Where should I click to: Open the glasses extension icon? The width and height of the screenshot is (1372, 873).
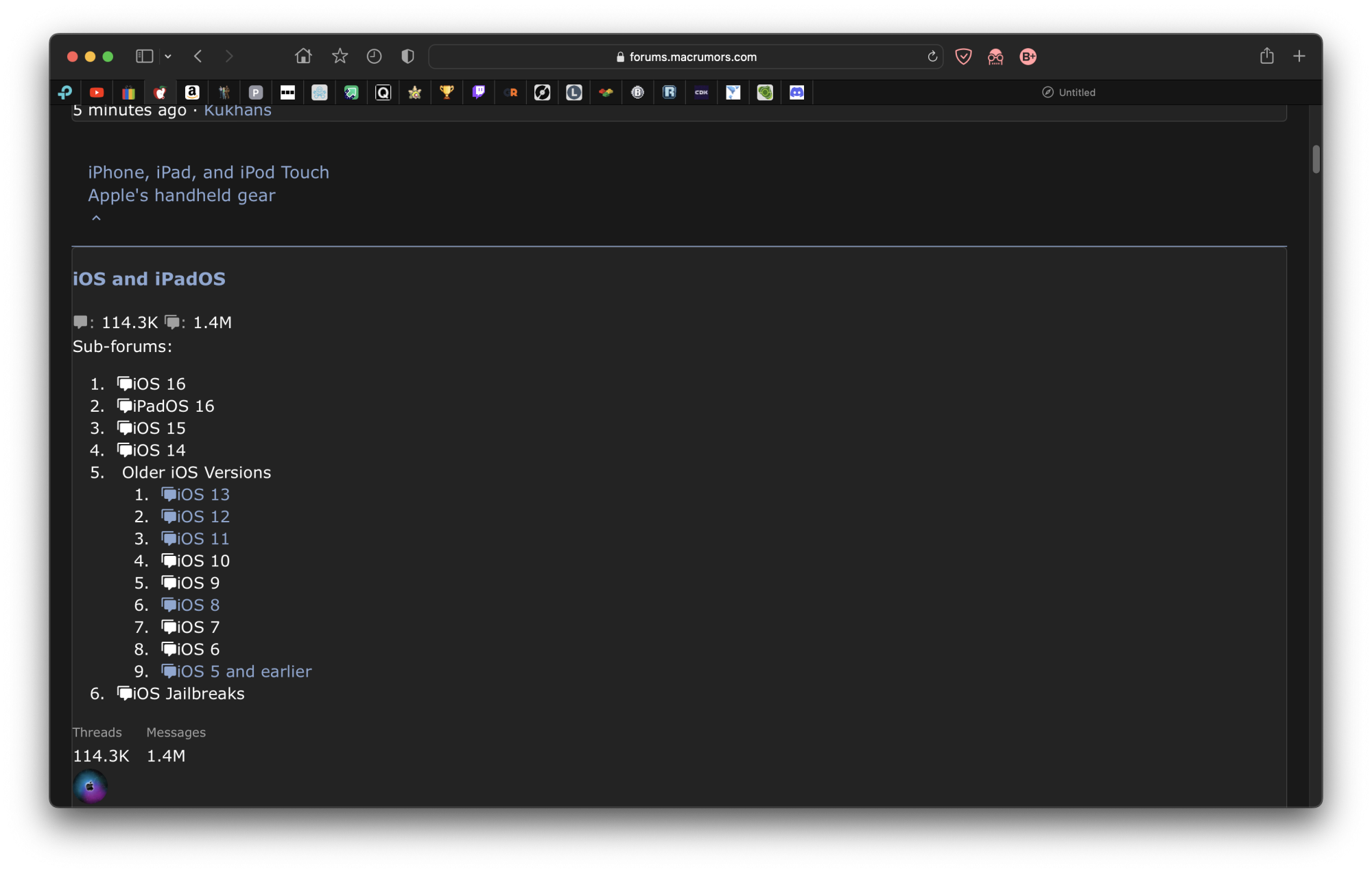995,57
